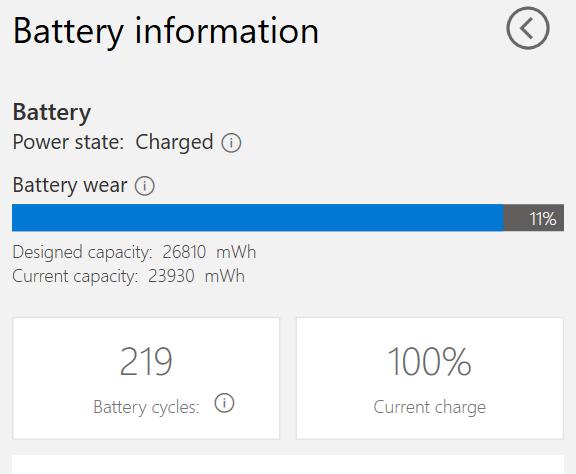Screen dimensions: 576x474
Task: Click the Designed capacity 26810 mWh line
Action: [x=134, y=253]
